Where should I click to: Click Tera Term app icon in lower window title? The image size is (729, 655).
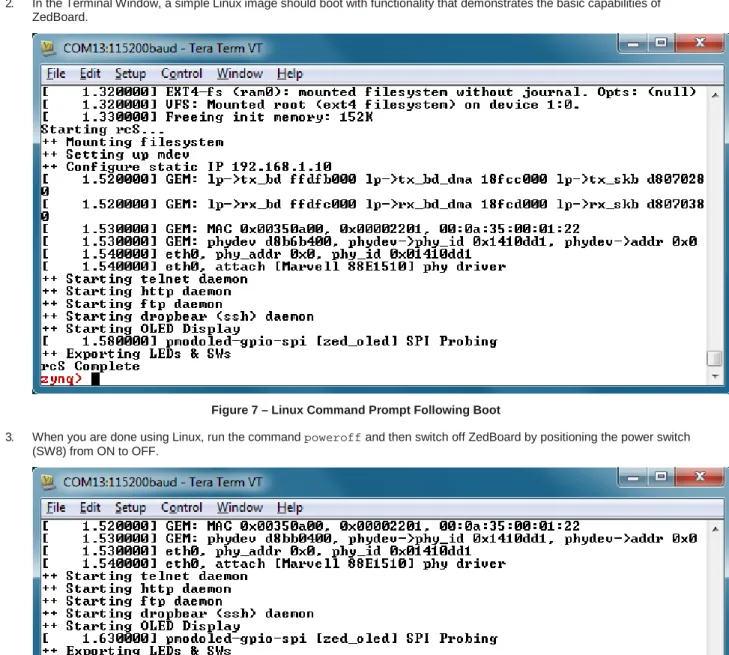coord(48,482)
